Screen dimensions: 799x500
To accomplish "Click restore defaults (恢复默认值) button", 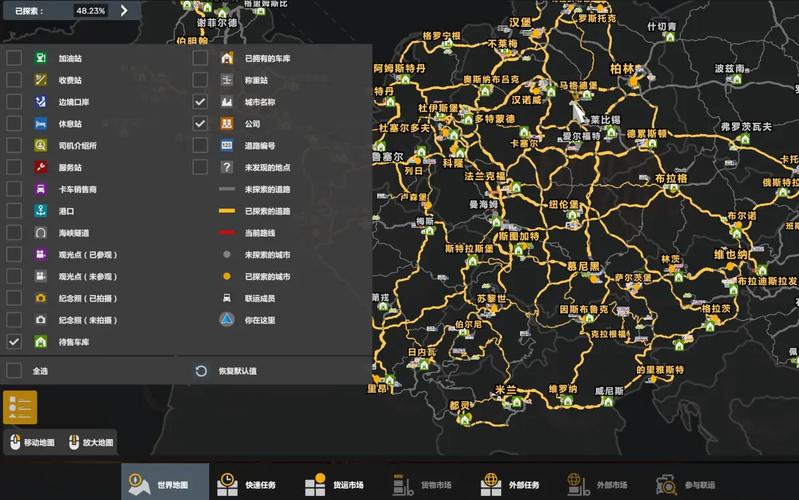I will pyautogui.click(x=226, y=371).
